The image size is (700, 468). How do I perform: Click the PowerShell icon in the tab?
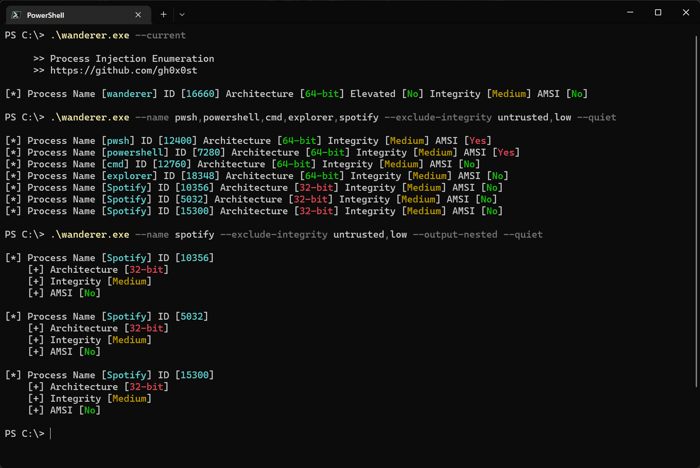point(16,15)
